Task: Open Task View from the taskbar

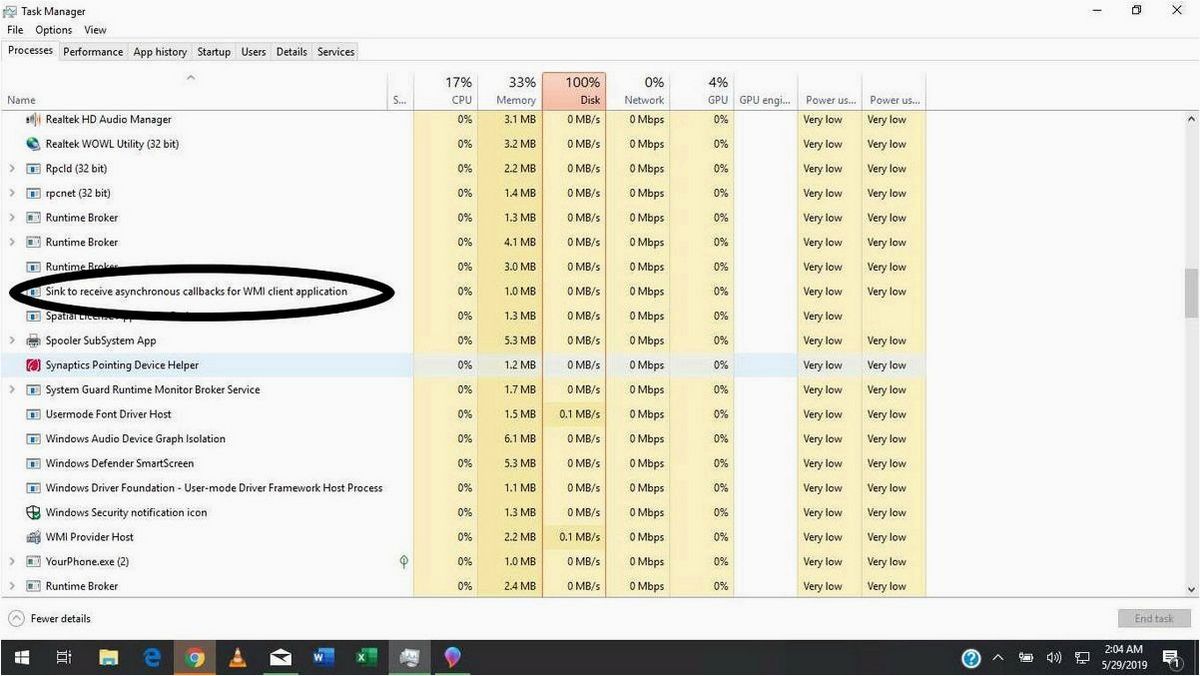Action: tap(63, 657)
